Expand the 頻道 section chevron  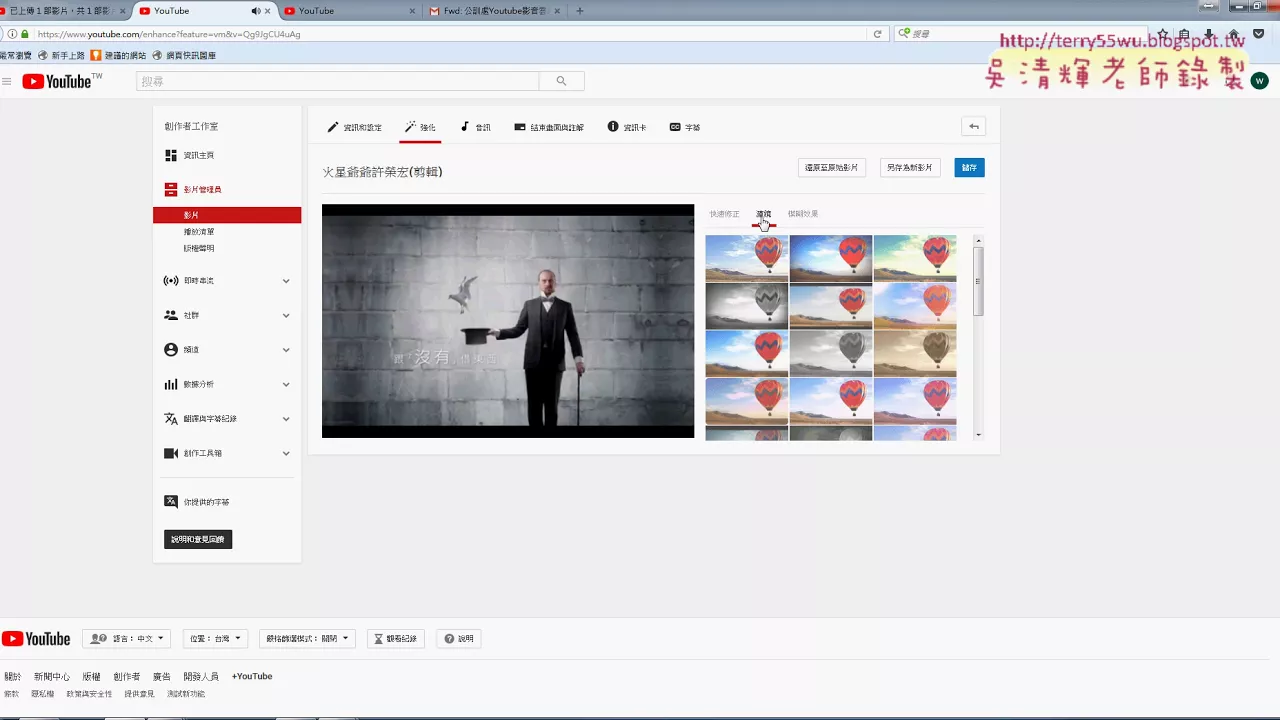tap(286, 350)
